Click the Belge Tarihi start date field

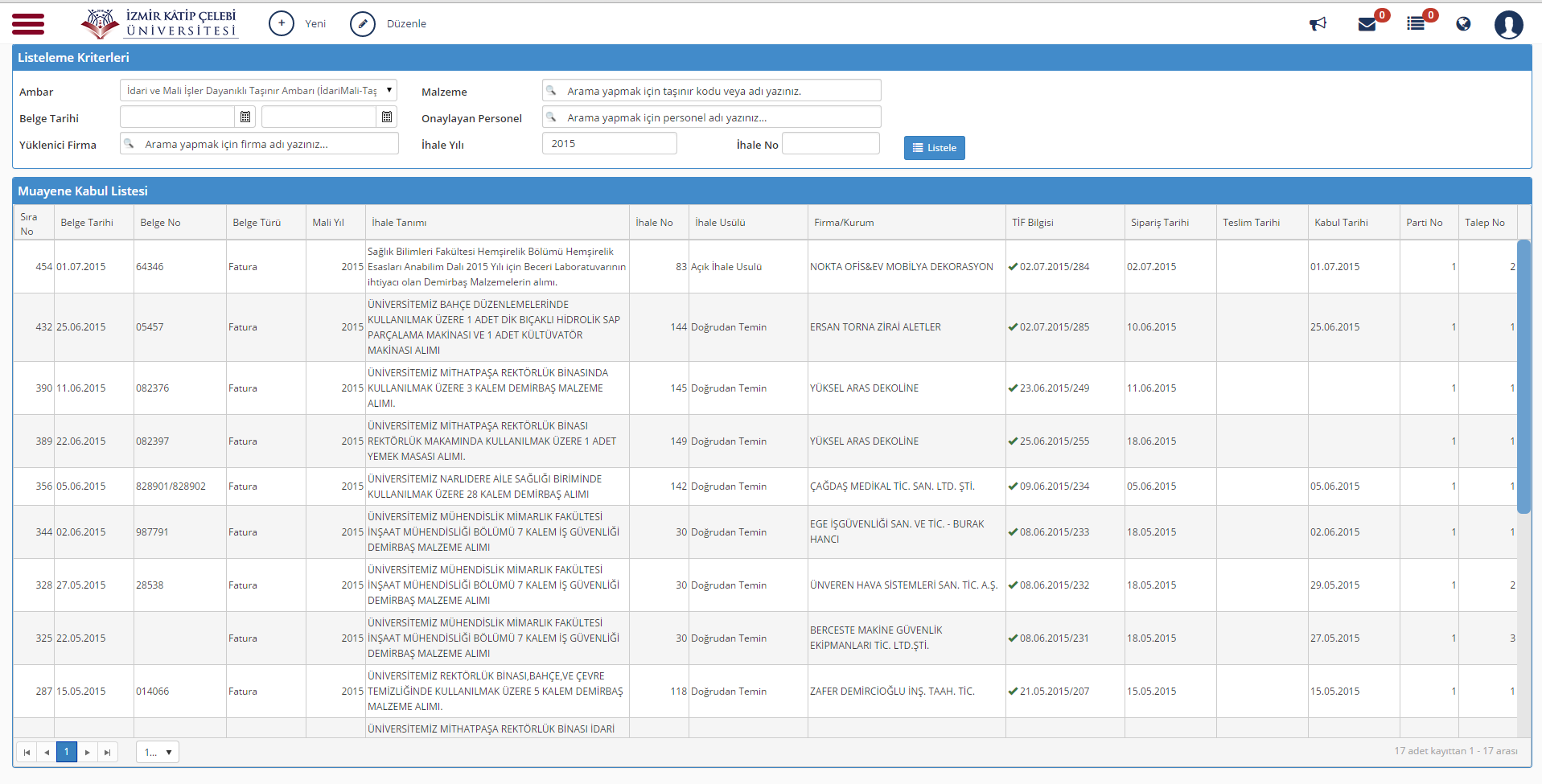[x=178, y=117]
